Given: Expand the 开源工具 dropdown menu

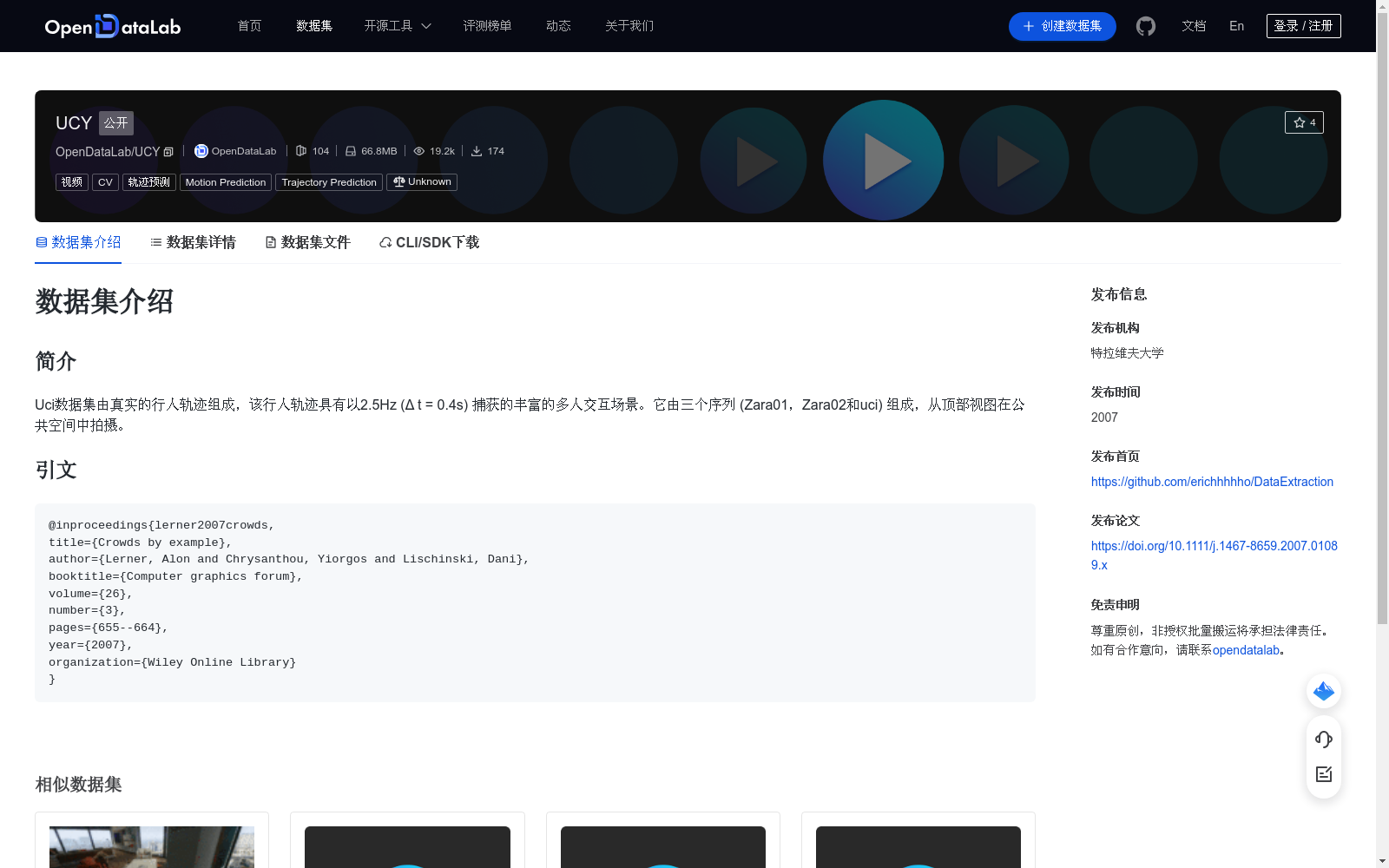Looking at the screenshot, I should tap(398, 26).
